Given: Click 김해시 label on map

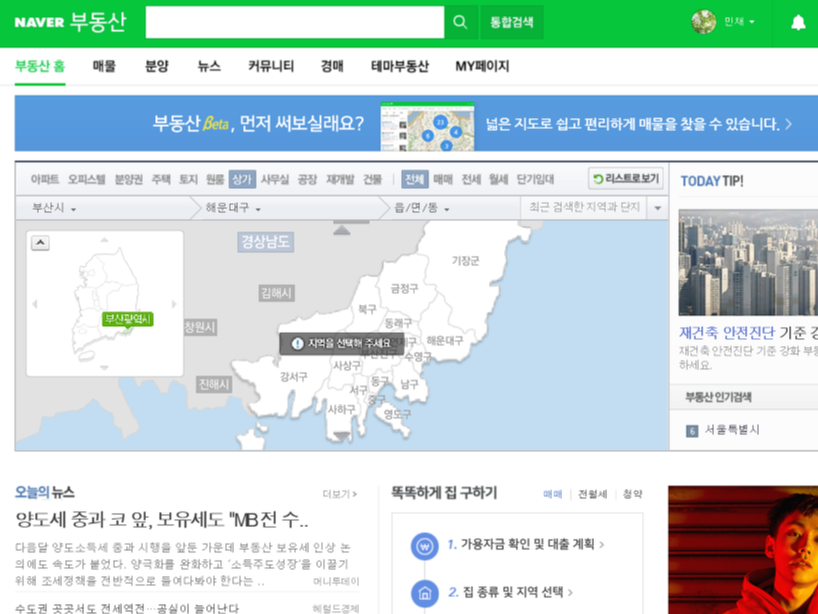Looking at the screenshot, I should coord(276,293).
